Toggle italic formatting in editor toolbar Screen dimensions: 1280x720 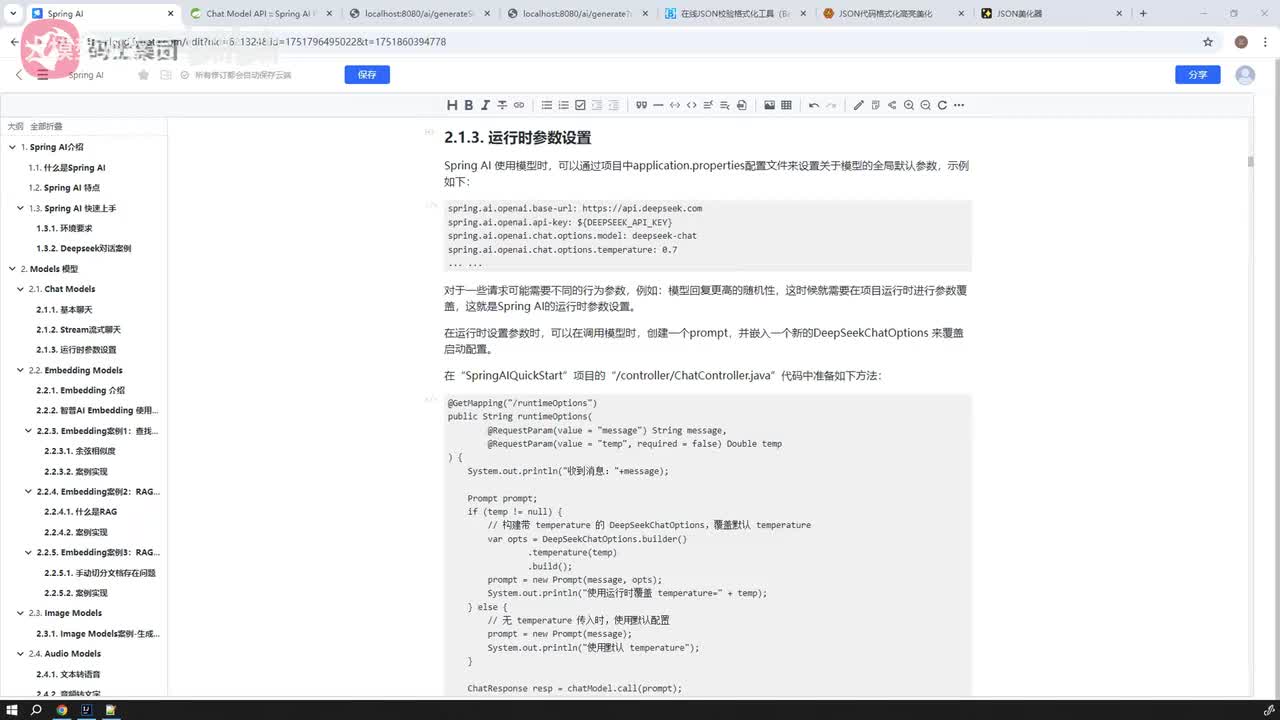(x=485, y=105)
